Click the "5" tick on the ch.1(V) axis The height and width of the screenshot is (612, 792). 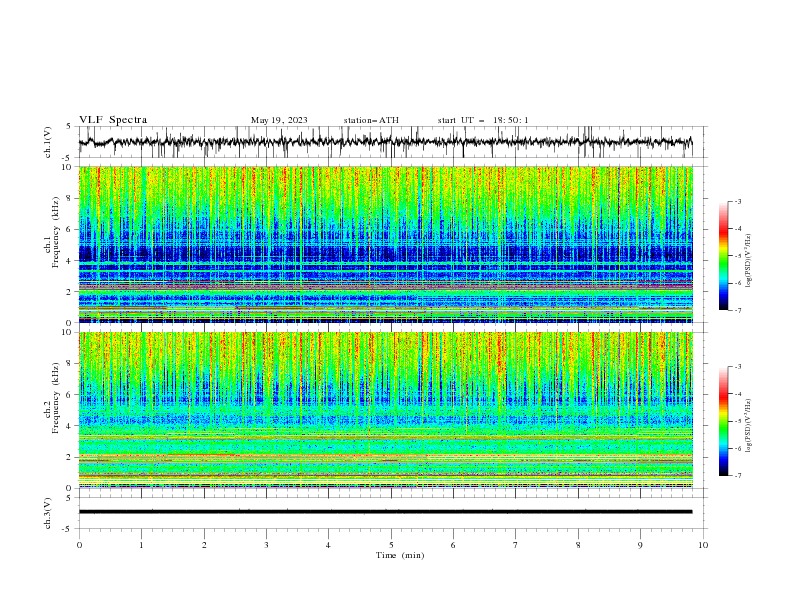click(x=69, y=127)
